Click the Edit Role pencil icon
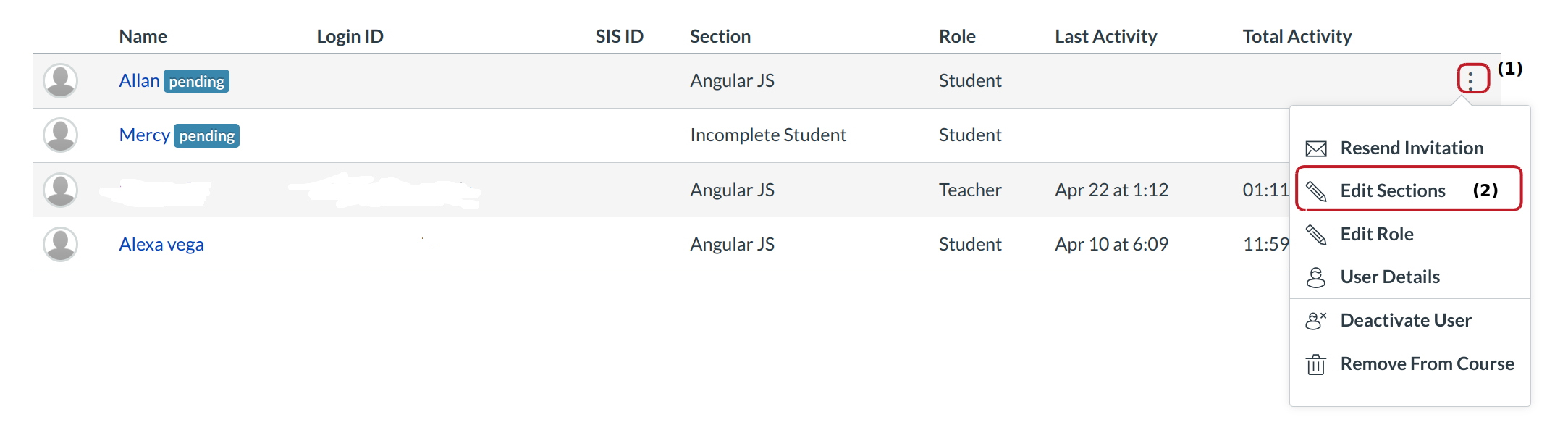 pyautogui.click(x=1315, y=235)
